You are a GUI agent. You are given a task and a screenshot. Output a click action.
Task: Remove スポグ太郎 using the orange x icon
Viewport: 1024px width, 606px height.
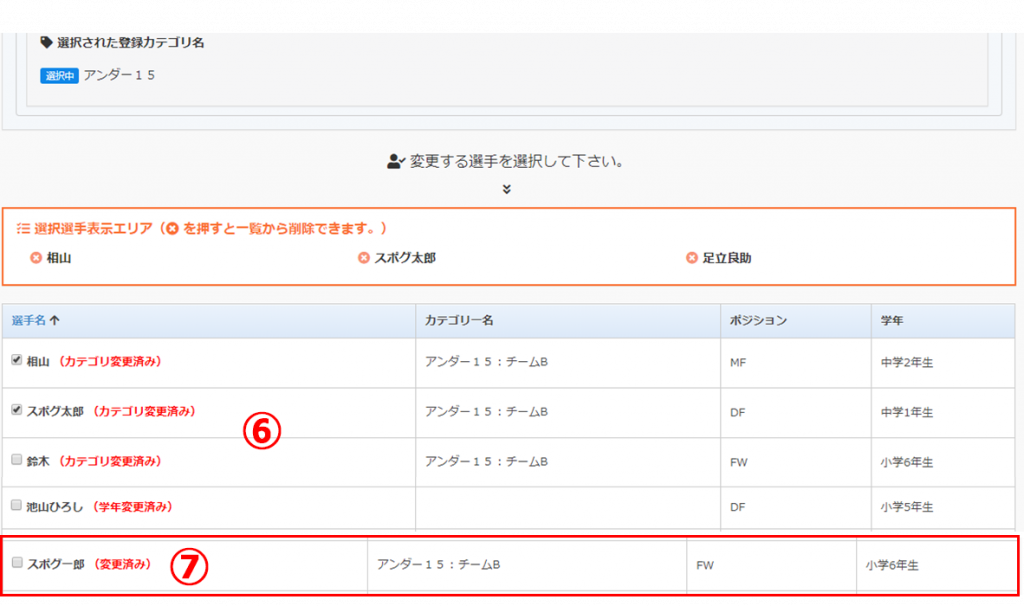point(364,258)
